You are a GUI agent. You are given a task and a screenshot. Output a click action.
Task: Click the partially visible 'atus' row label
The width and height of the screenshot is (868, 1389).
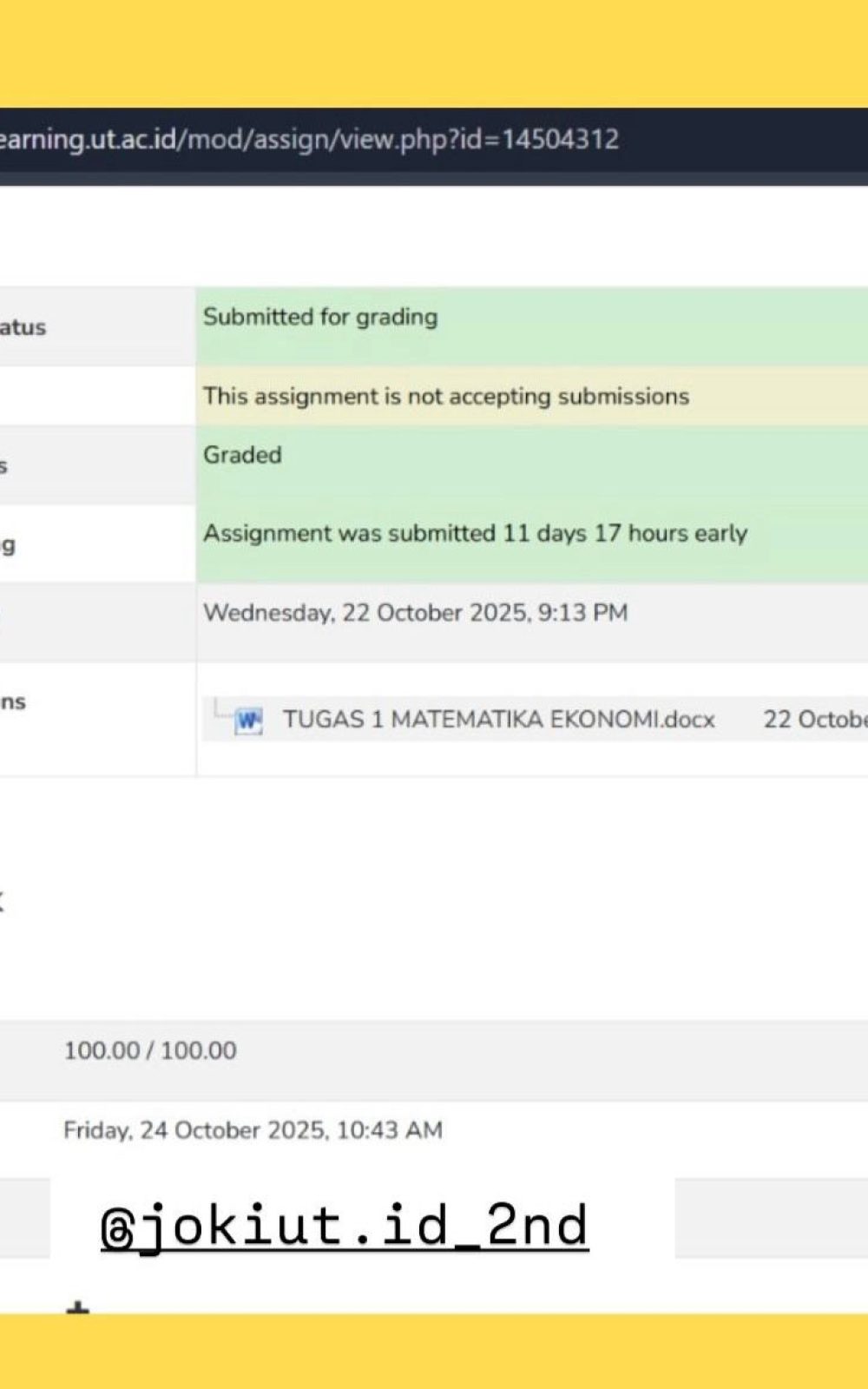[23, 328]
